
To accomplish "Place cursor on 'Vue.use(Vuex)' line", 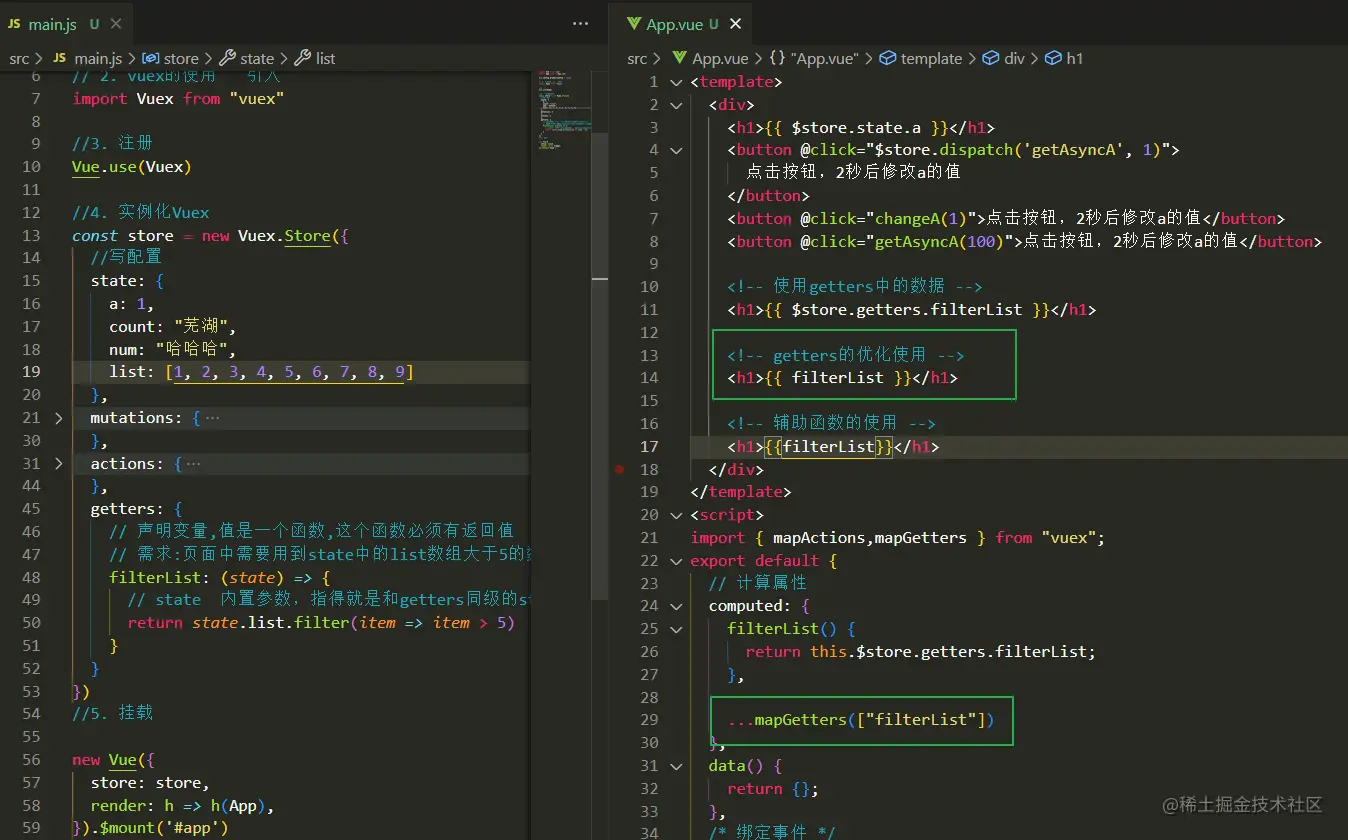I will coord(131,167).
